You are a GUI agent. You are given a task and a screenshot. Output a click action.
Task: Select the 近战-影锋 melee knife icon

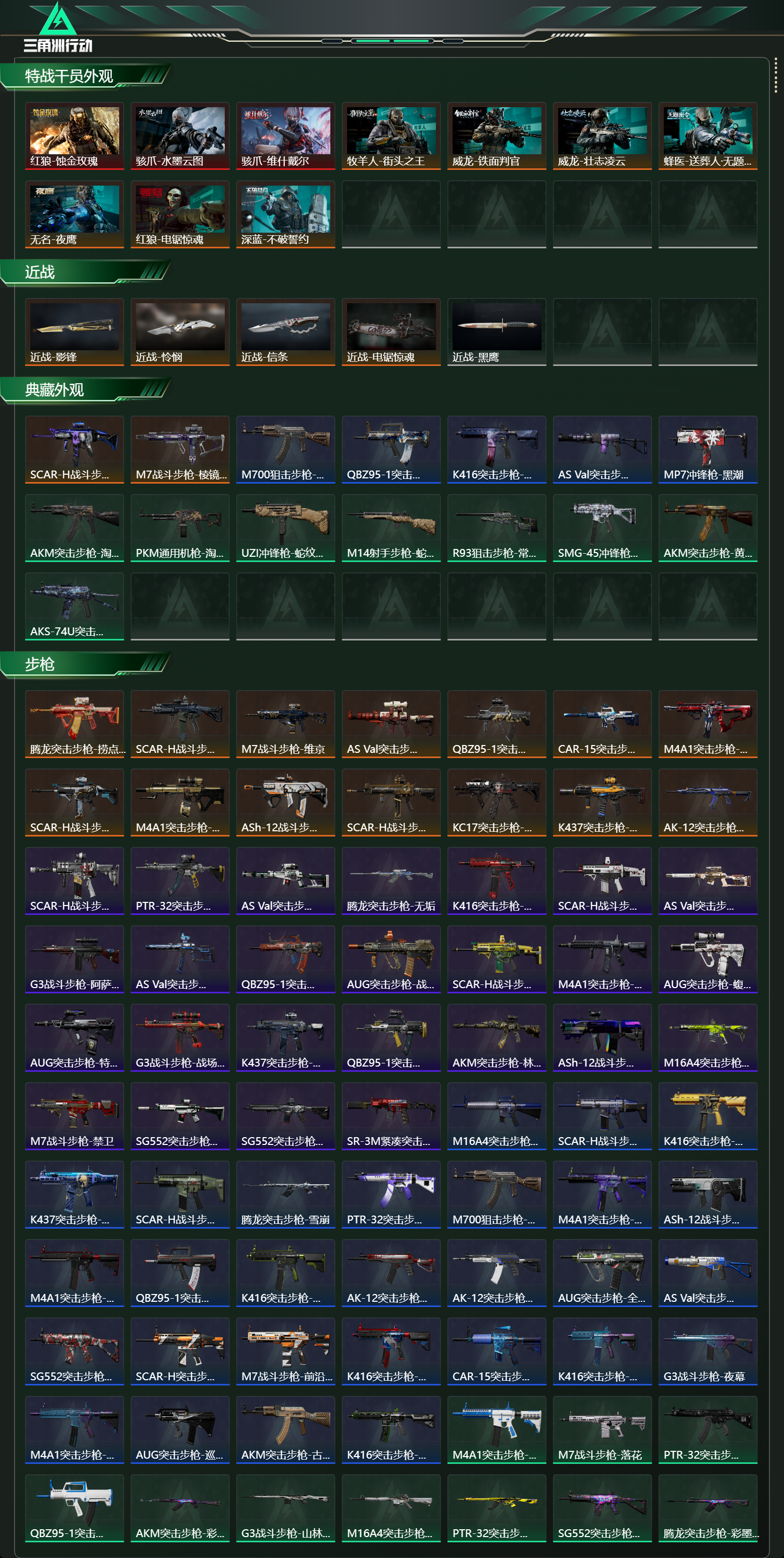coord(74,332)
